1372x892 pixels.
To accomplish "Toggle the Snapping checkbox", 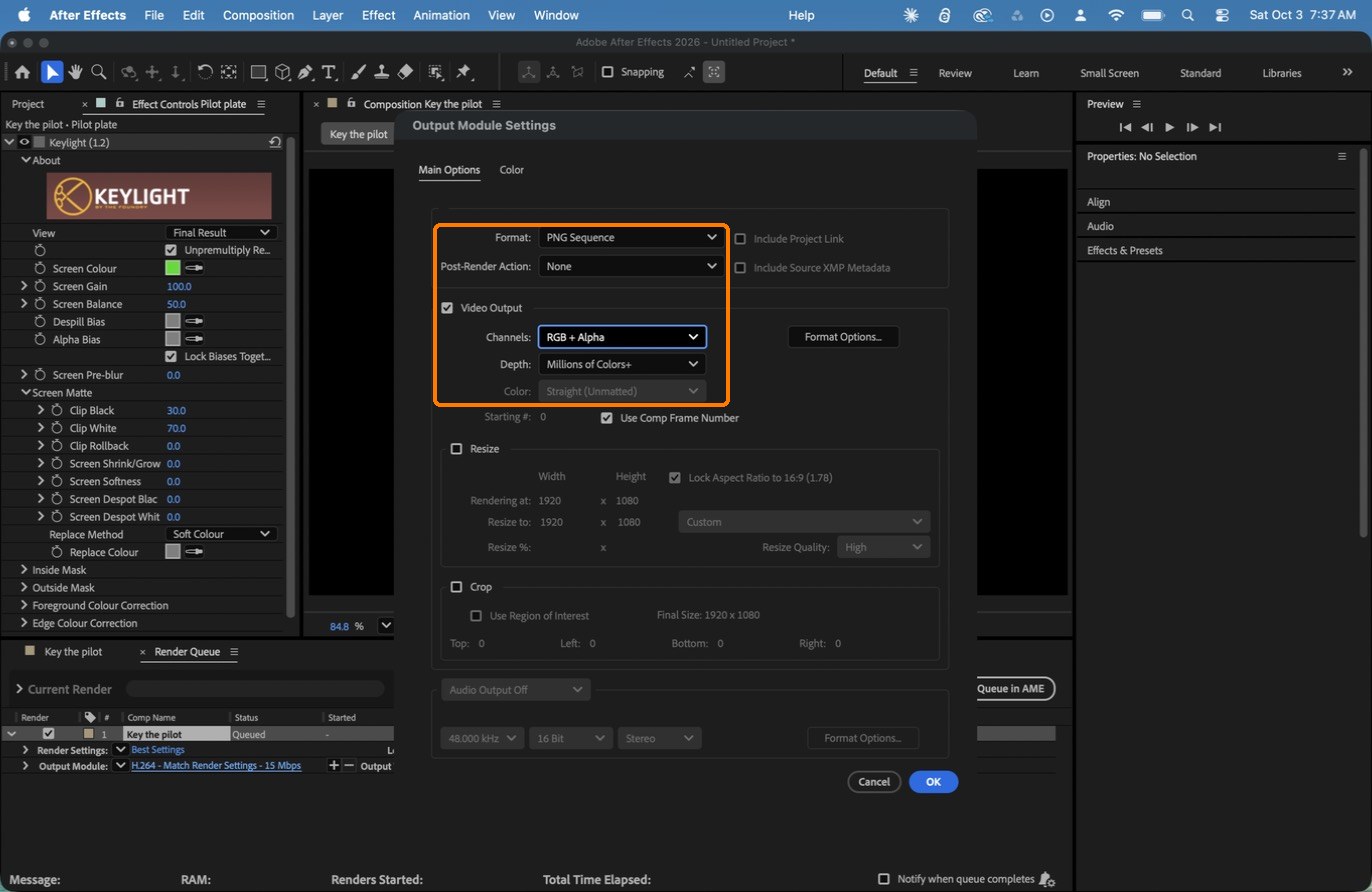I will pos(607,72).
